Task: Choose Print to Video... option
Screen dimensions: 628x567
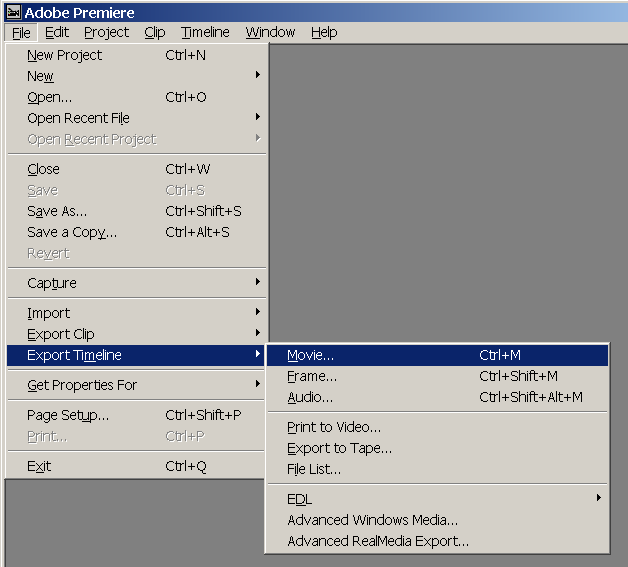Action: tap(437, 427)
